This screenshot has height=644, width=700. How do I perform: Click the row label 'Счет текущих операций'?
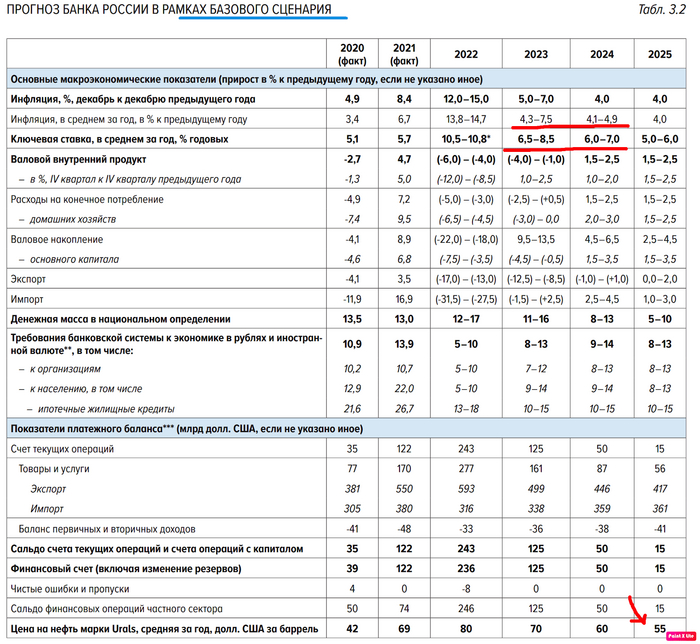62,449
